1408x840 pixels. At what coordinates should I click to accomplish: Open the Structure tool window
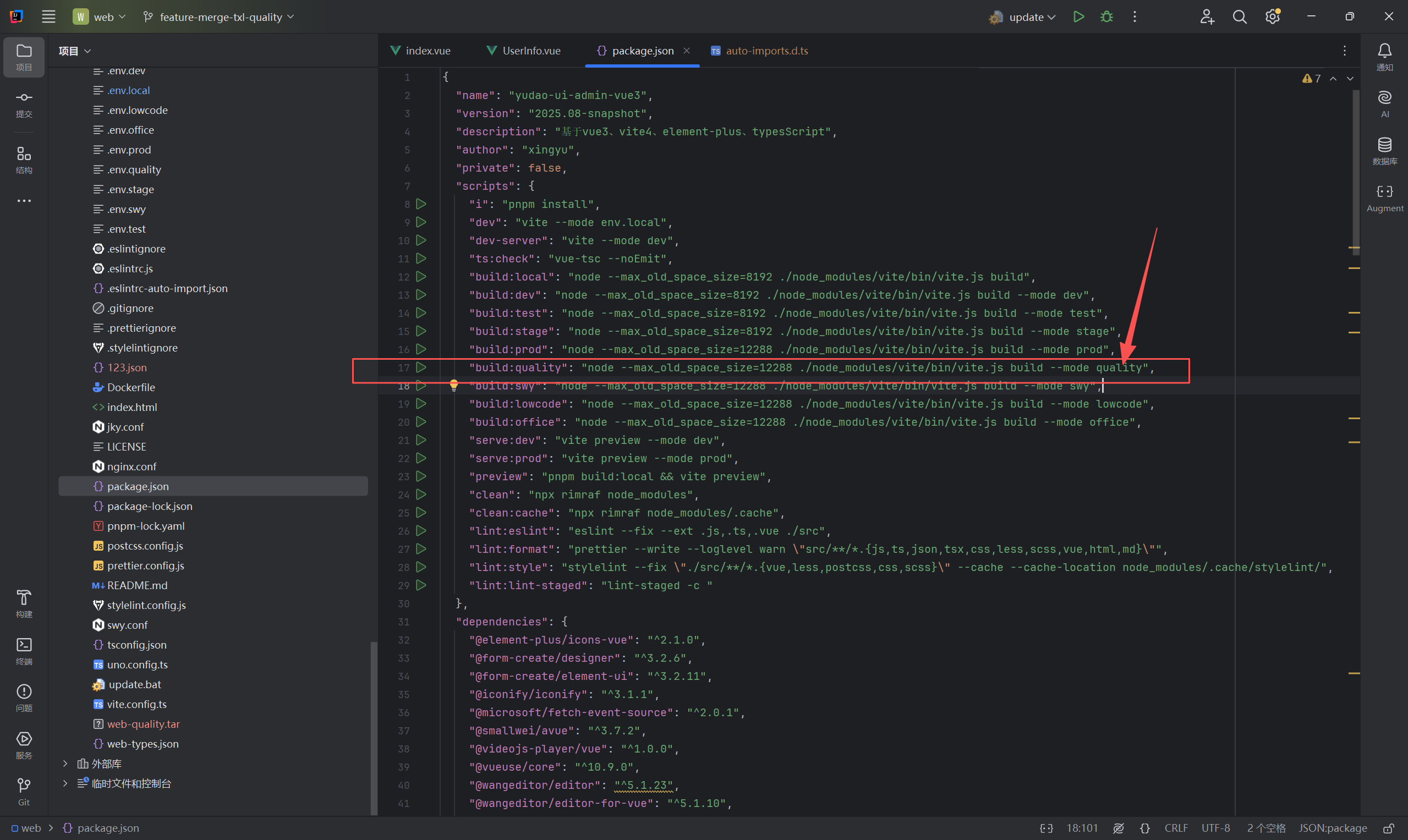24,160
